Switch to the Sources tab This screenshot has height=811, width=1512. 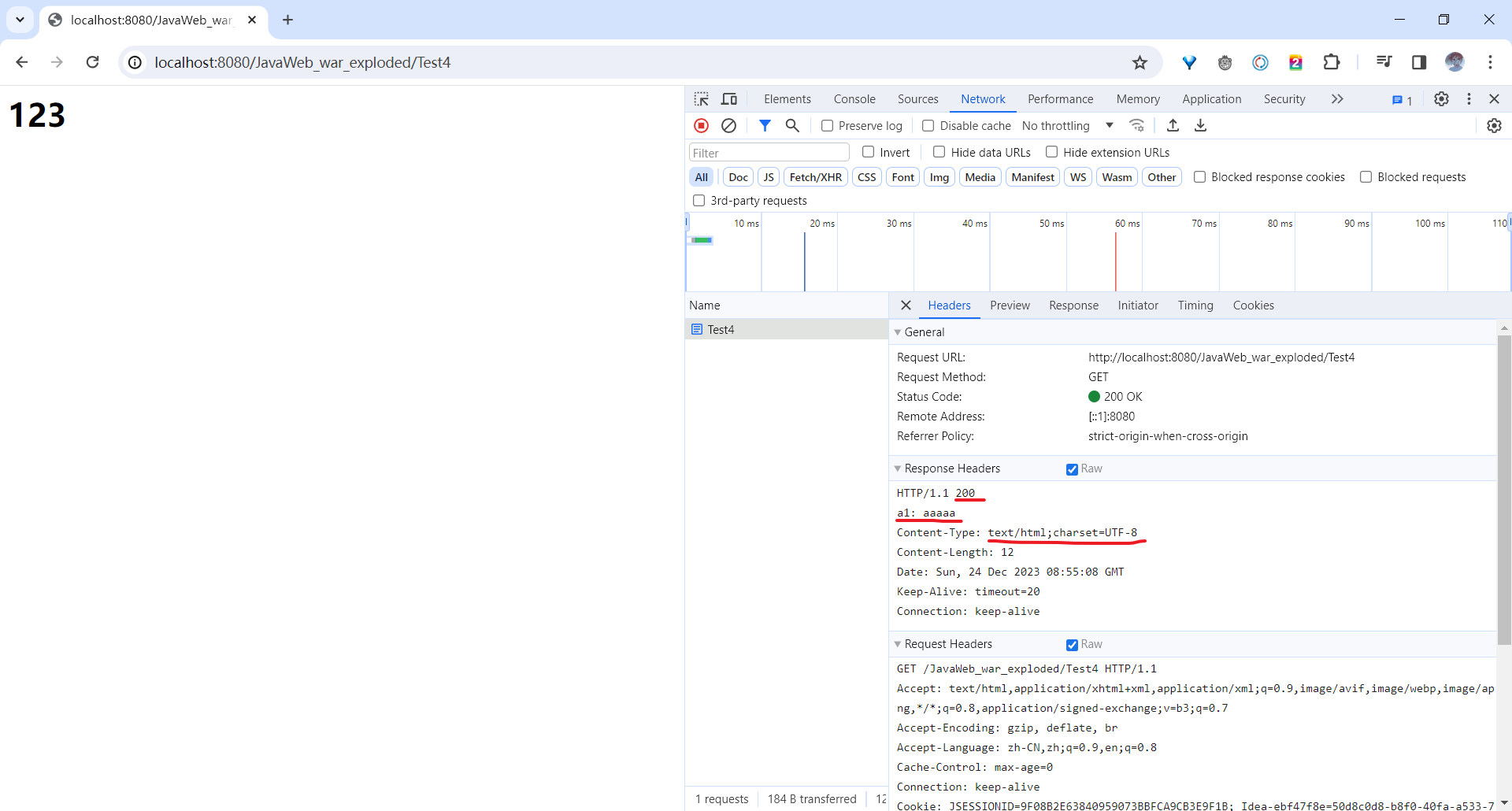click(x=918, y=99)
